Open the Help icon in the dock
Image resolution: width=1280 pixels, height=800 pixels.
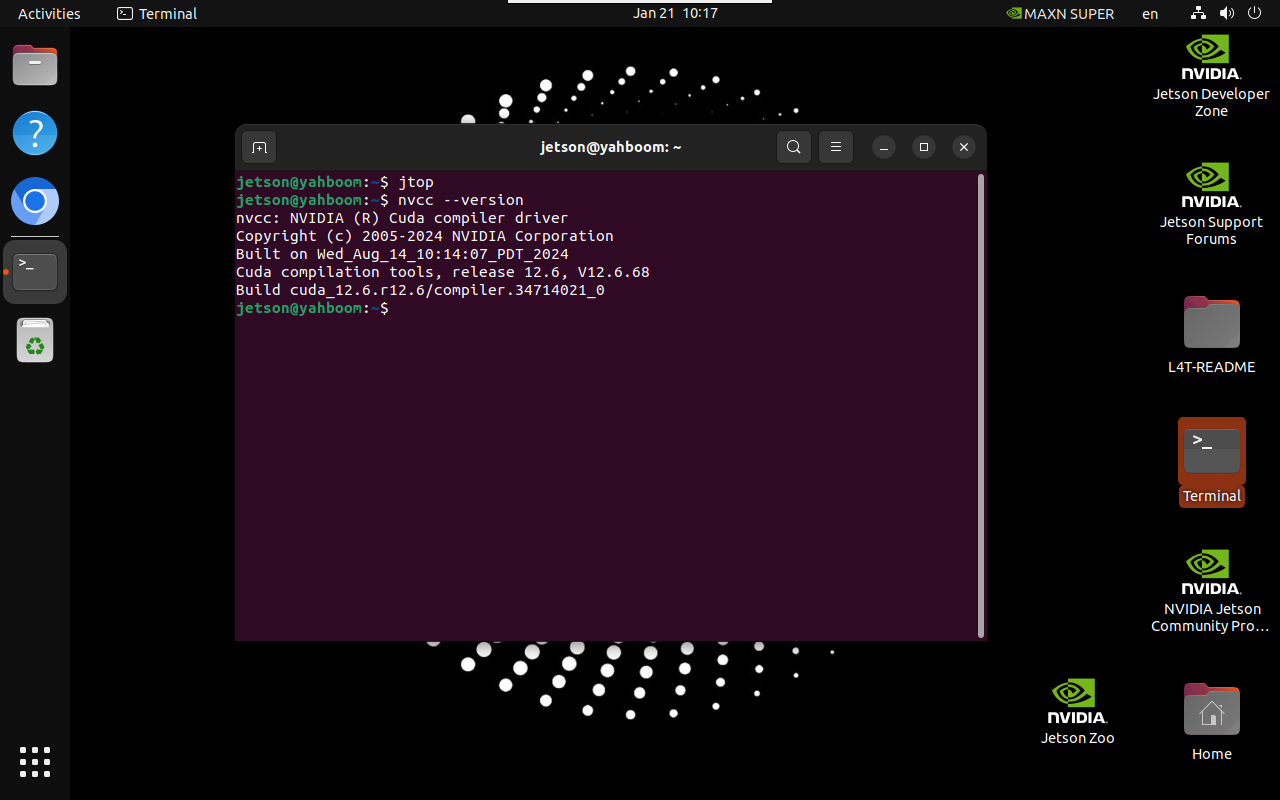click(35, 133)
